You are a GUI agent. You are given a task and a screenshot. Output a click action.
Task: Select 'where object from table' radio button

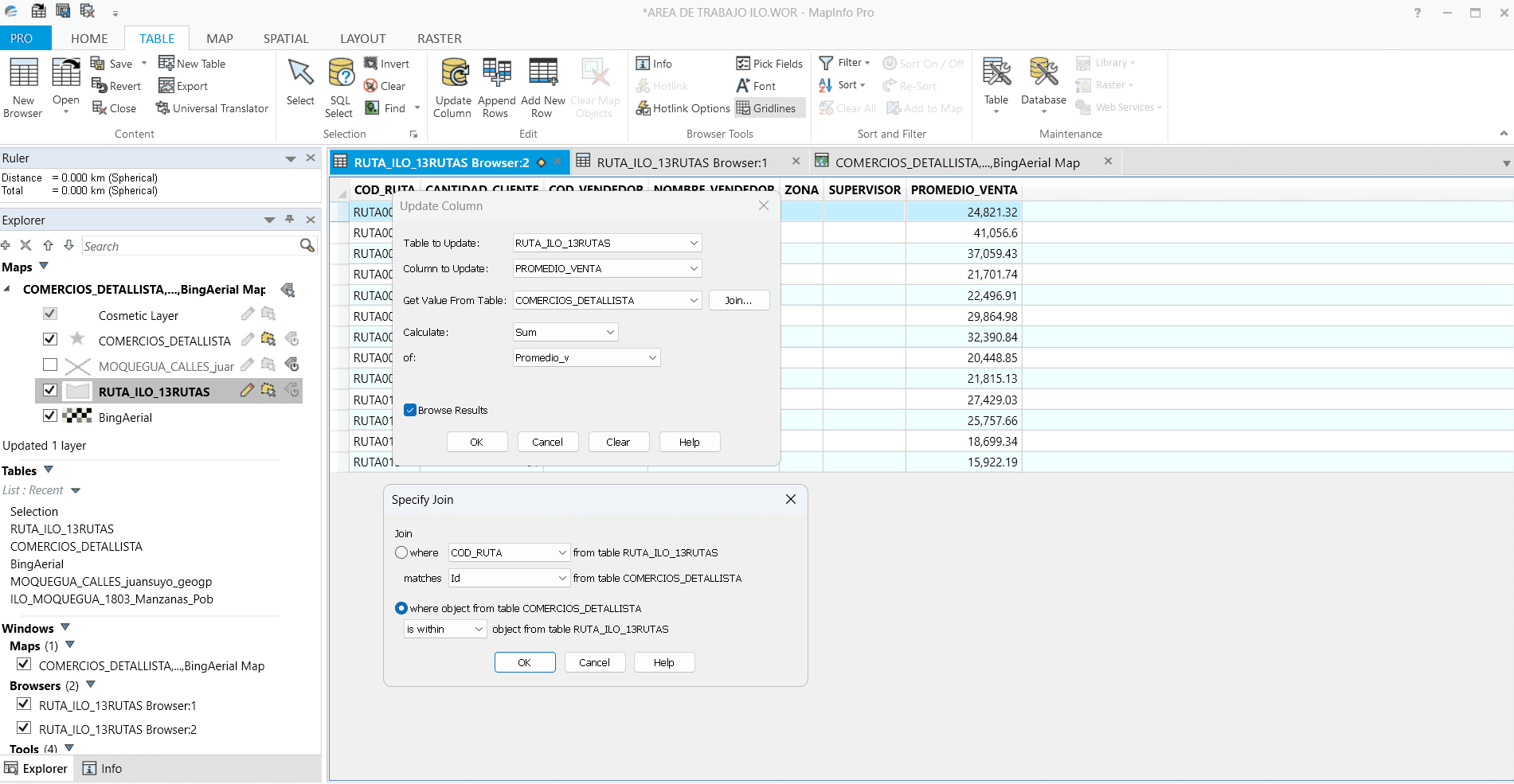point(401,608)
